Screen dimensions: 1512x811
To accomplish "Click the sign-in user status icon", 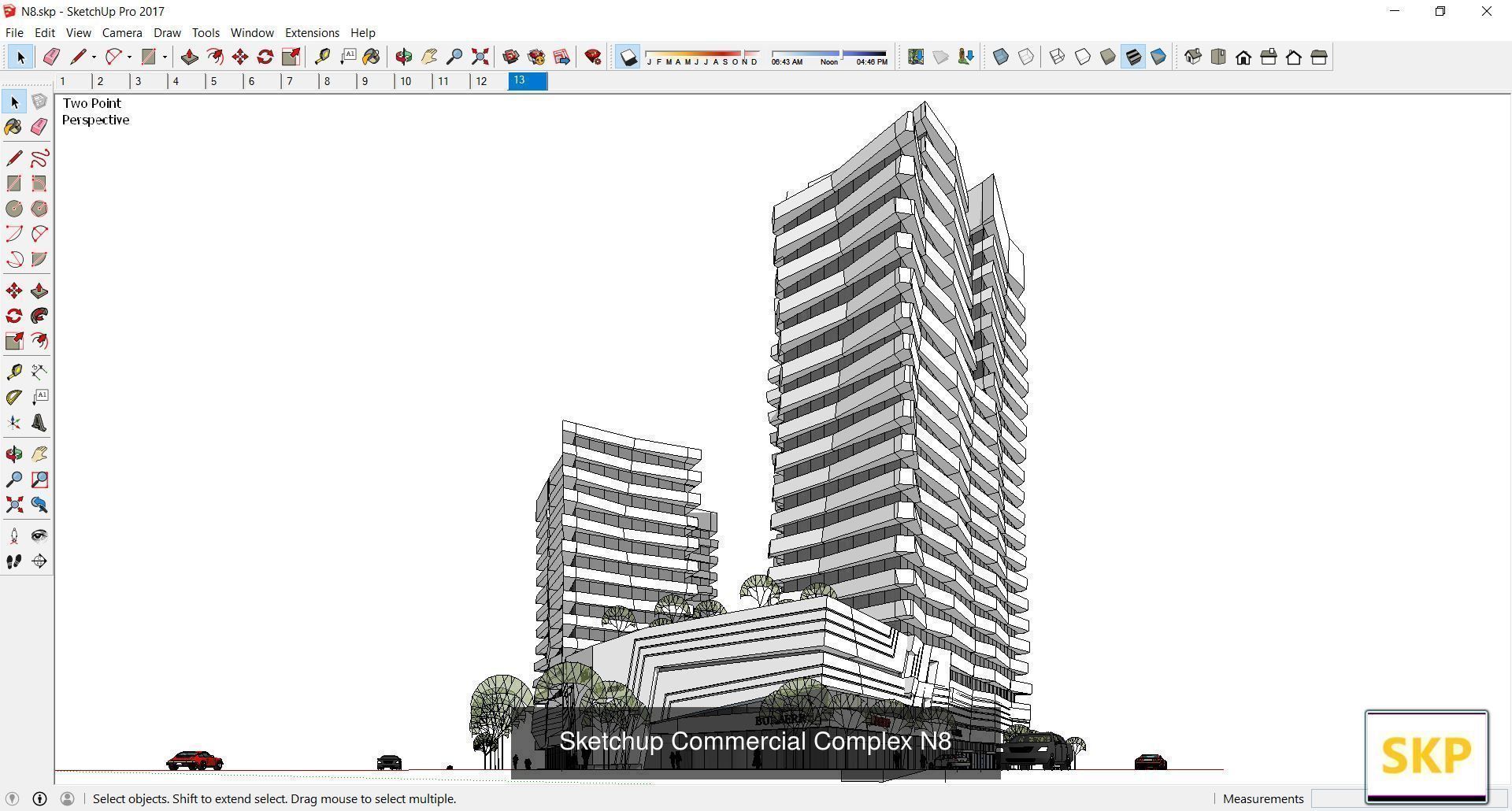I will pyautogui.click(x=67, y=798).
